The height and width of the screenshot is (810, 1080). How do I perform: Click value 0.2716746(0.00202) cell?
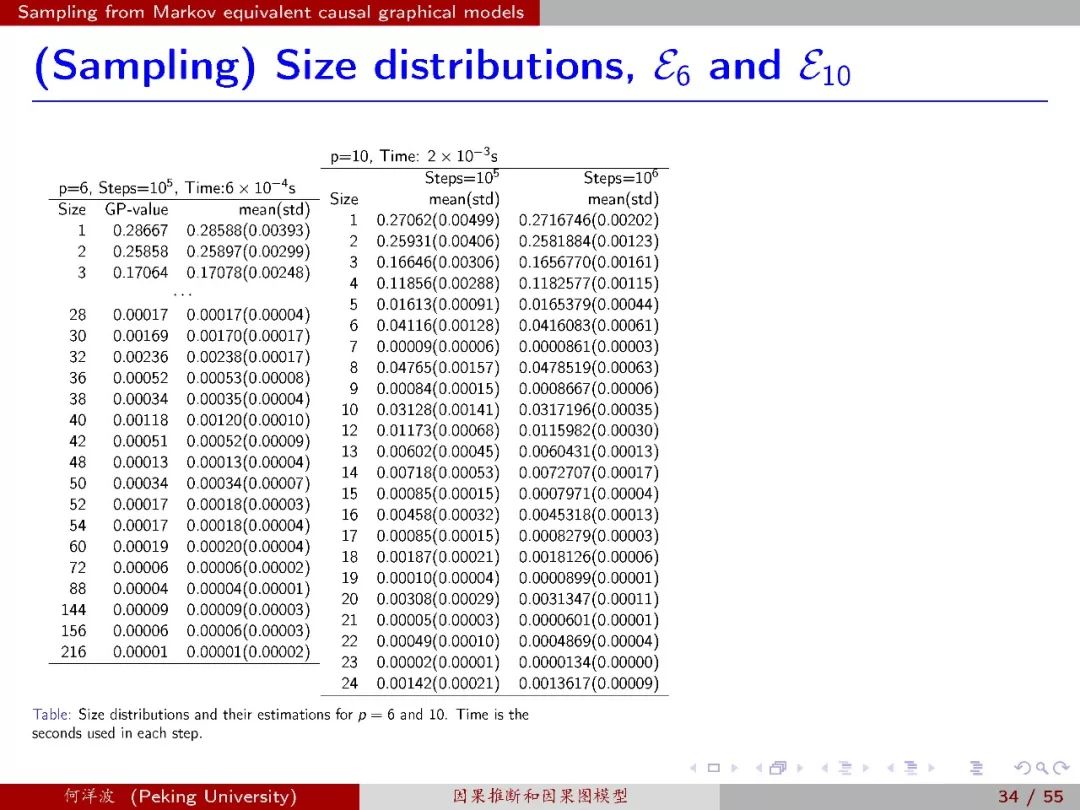coord(589,220)
